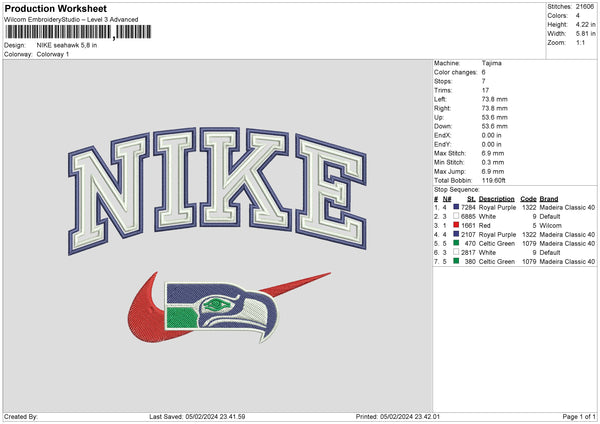The height and width of the screenshot is (424, 600).
Task: Click the '6.9 mm' value for Max Jump
Action: tap(493, 171)
